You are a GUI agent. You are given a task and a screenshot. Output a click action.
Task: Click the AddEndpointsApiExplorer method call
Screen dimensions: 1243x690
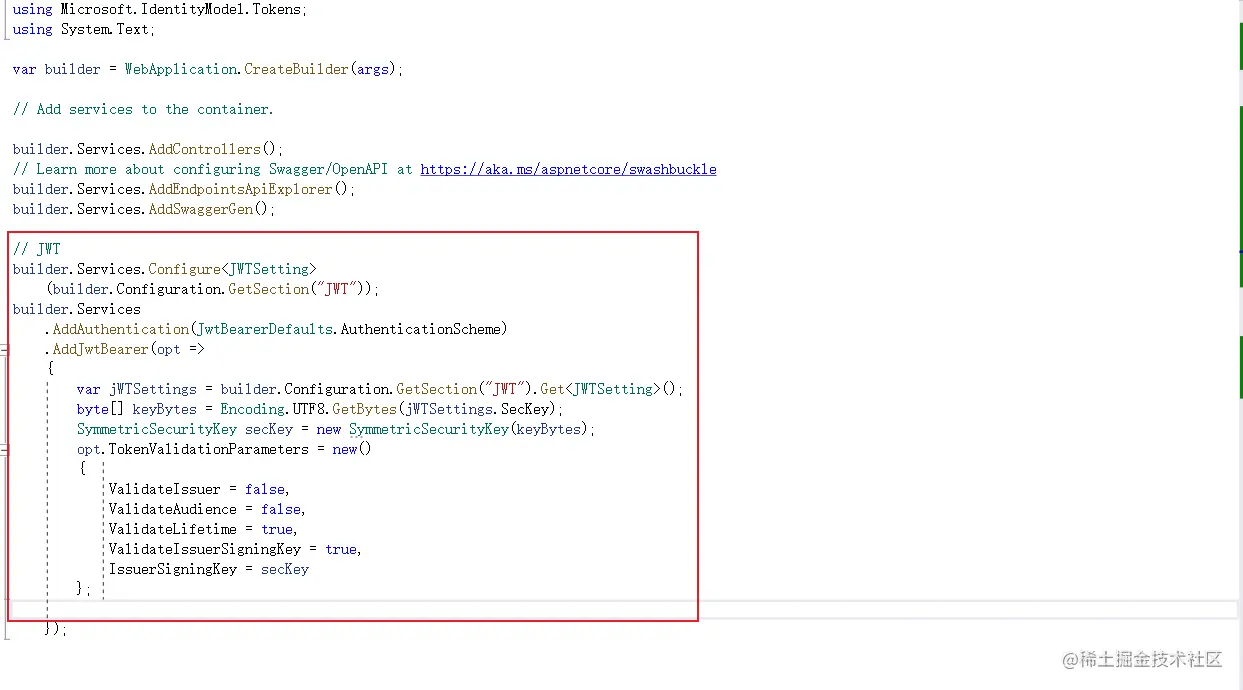click(240, 189)
